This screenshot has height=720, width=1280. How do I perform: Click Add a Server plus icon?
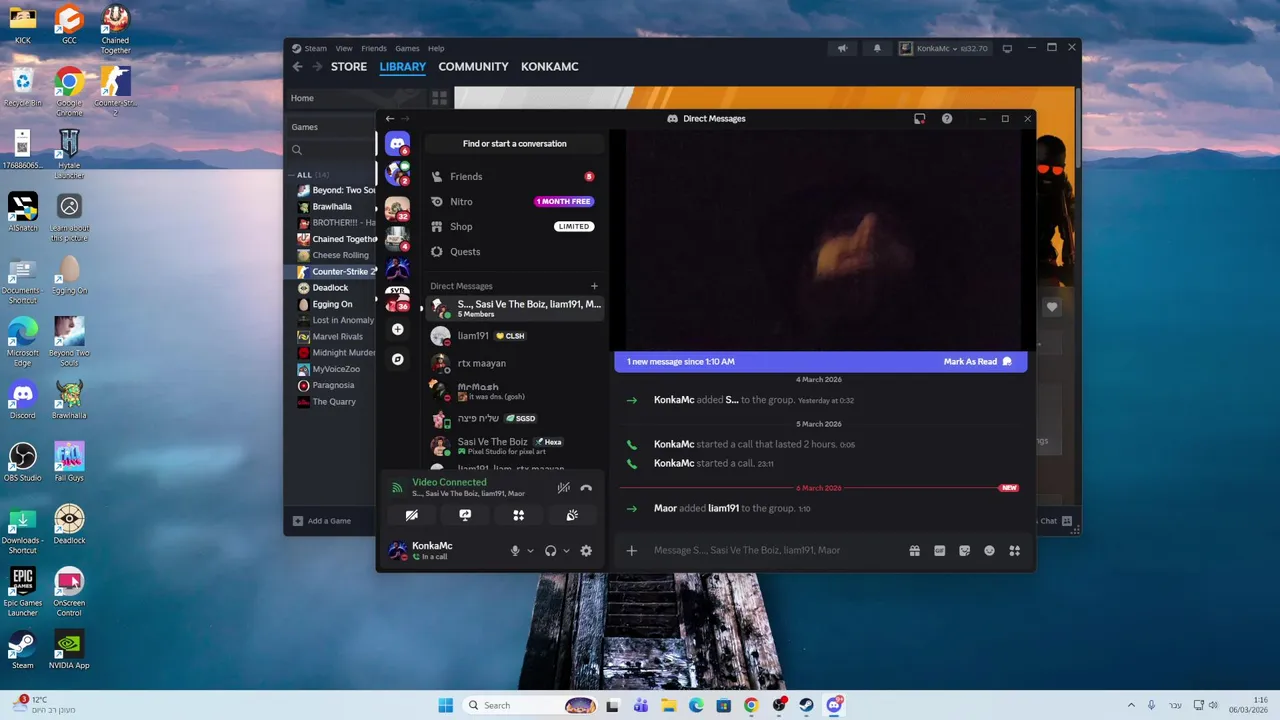pos(397,329)
